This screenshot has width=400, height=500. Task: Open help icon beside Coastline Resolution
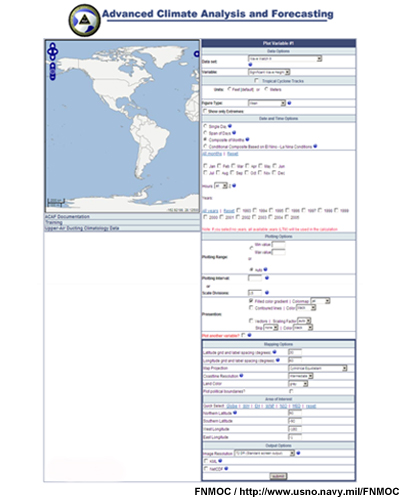coord(241,376)
